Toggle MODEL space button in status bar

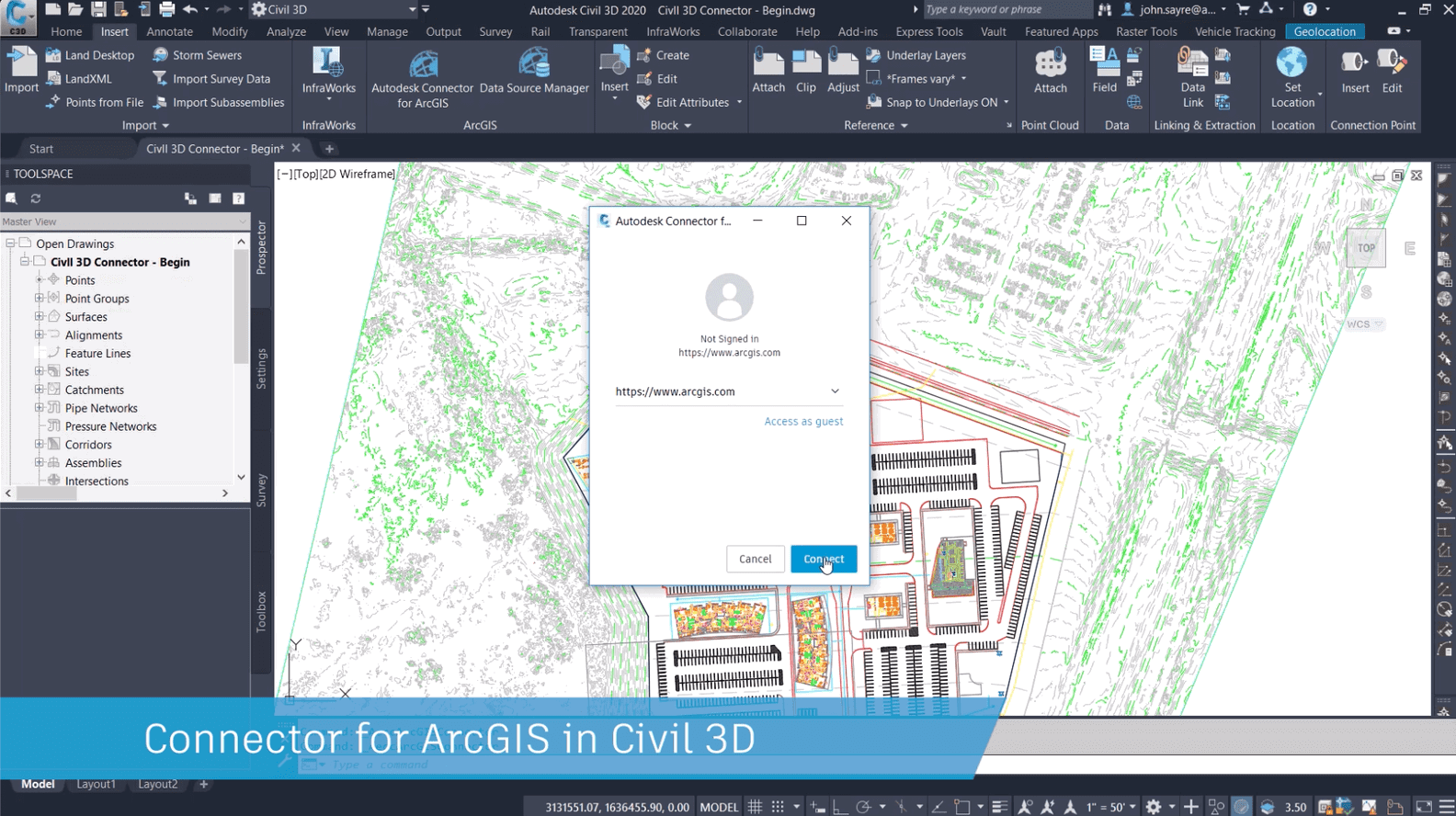[x=719, y=807]
